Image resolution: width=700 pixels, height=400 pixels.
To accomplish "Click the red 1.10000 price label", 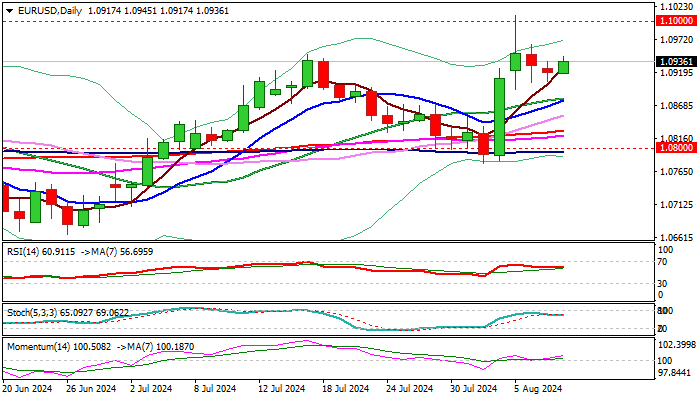I will point(678,21).
